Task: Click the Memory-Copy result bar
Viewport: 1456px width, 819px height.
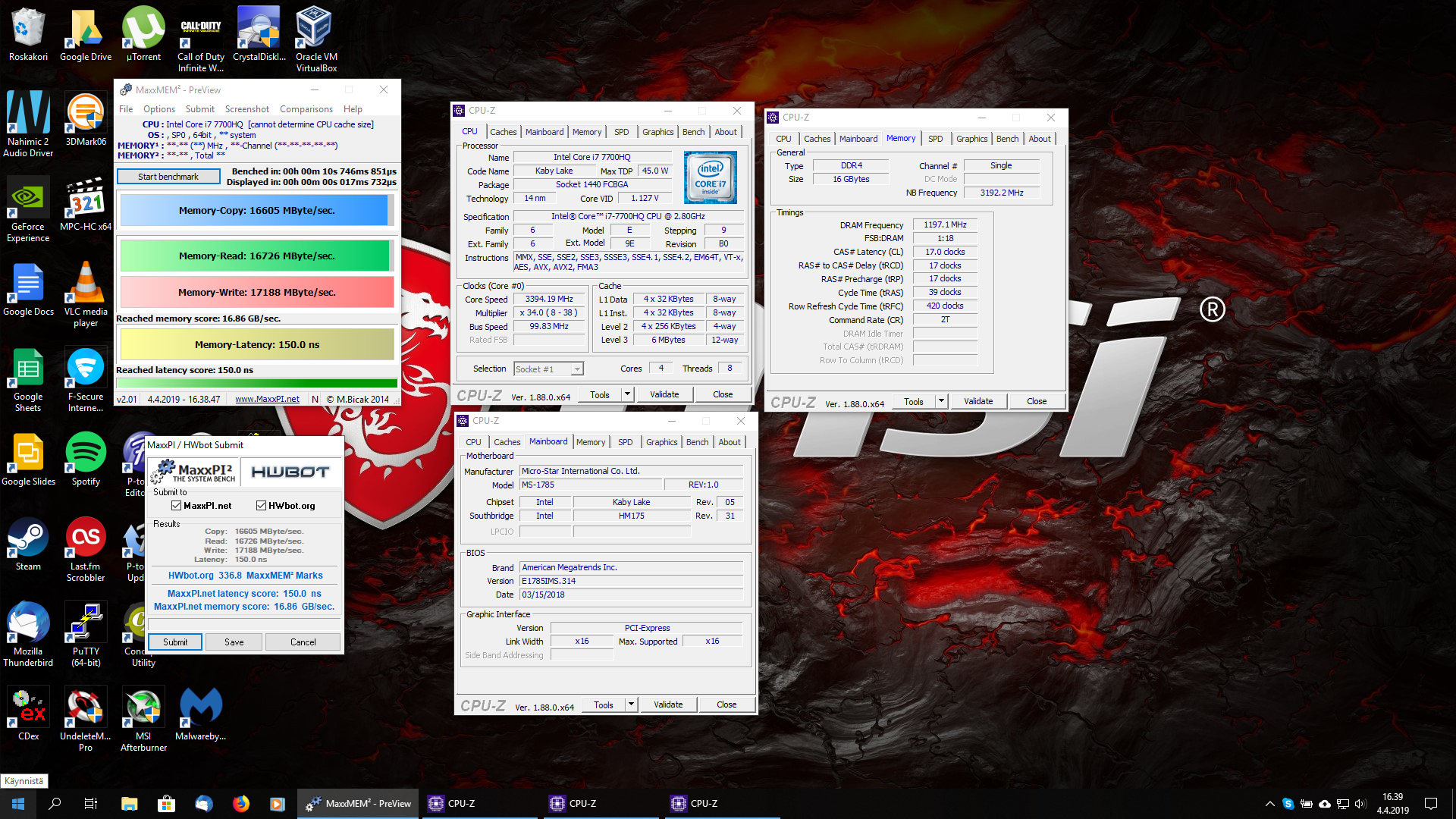Action: 257,210
